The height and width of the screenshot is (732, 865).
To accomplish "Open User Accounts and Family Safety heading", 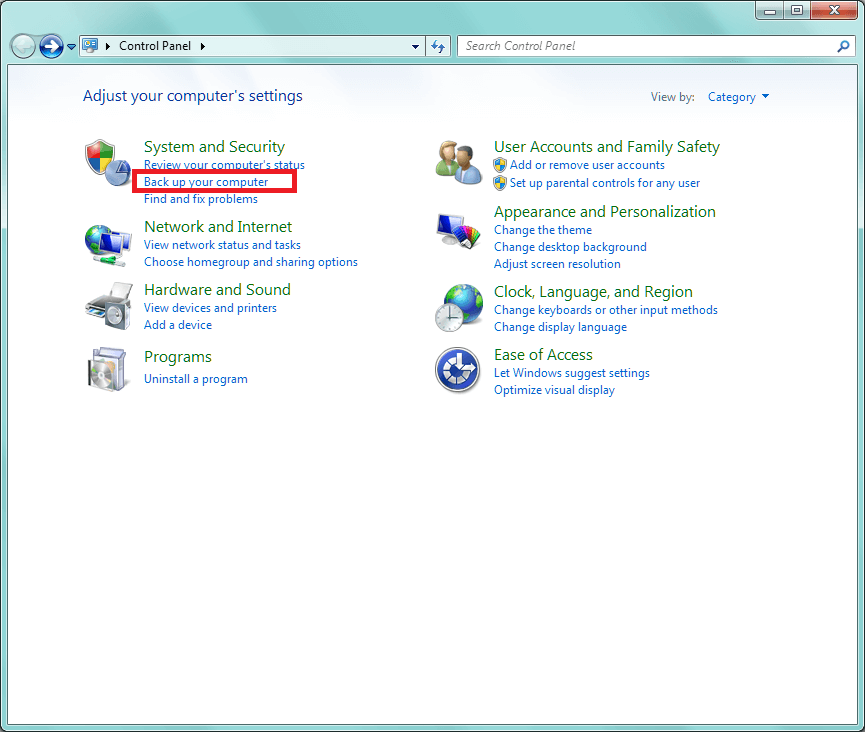I will [607, 147].
